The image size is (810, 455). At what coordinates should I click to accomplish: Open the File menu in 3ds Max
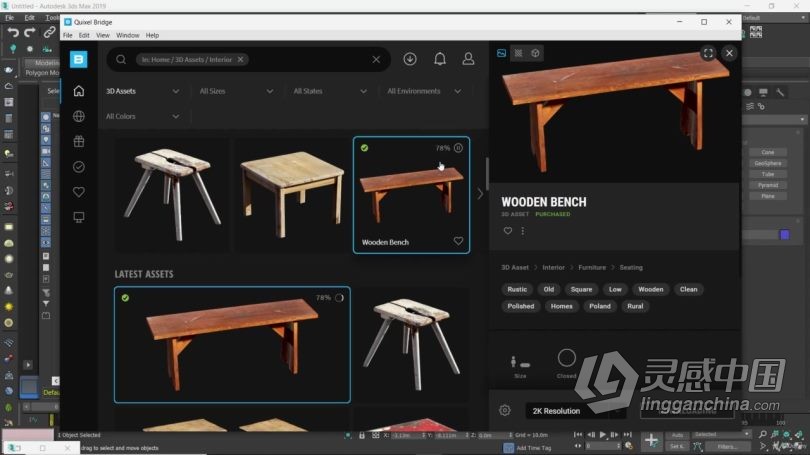[x=9, y=18]
